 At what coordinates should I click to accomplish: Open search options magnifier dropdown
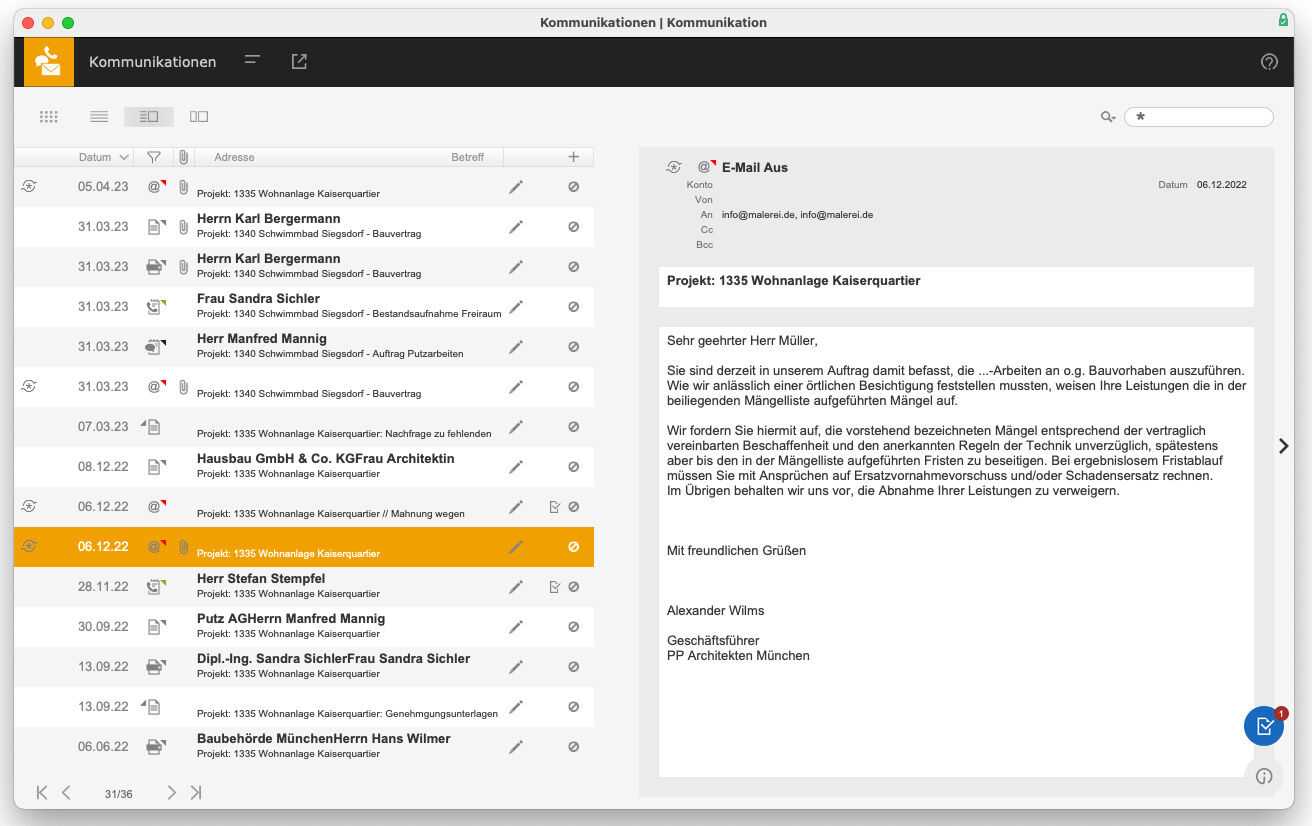tap(1108, 117)
